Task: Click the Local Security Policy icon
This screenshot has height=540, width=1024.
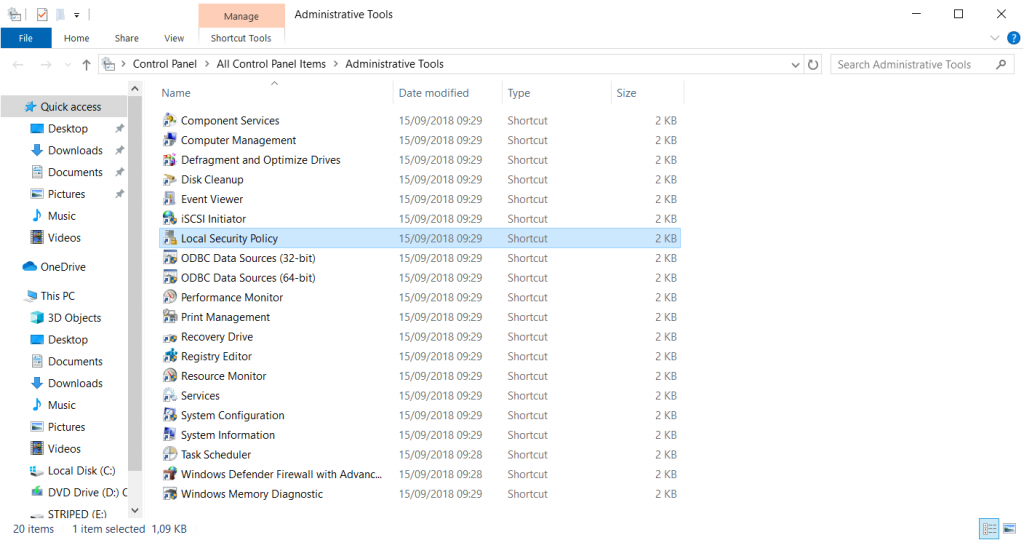Action: pyautogui.click(x=170, y=238)
